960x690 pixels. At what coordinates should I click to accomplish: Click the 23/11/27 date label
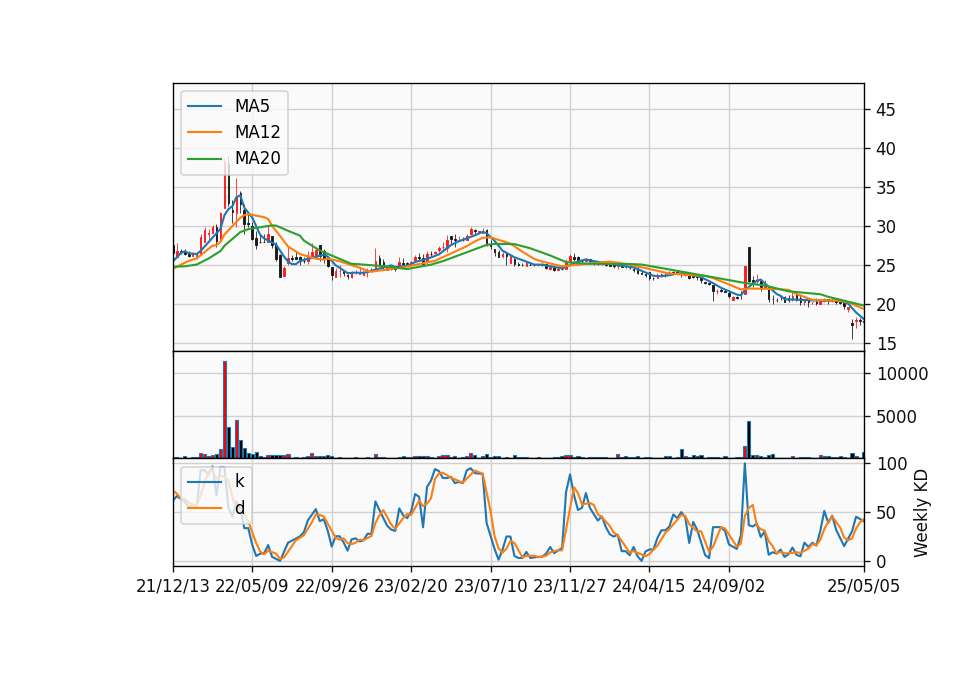pos(570,586)
